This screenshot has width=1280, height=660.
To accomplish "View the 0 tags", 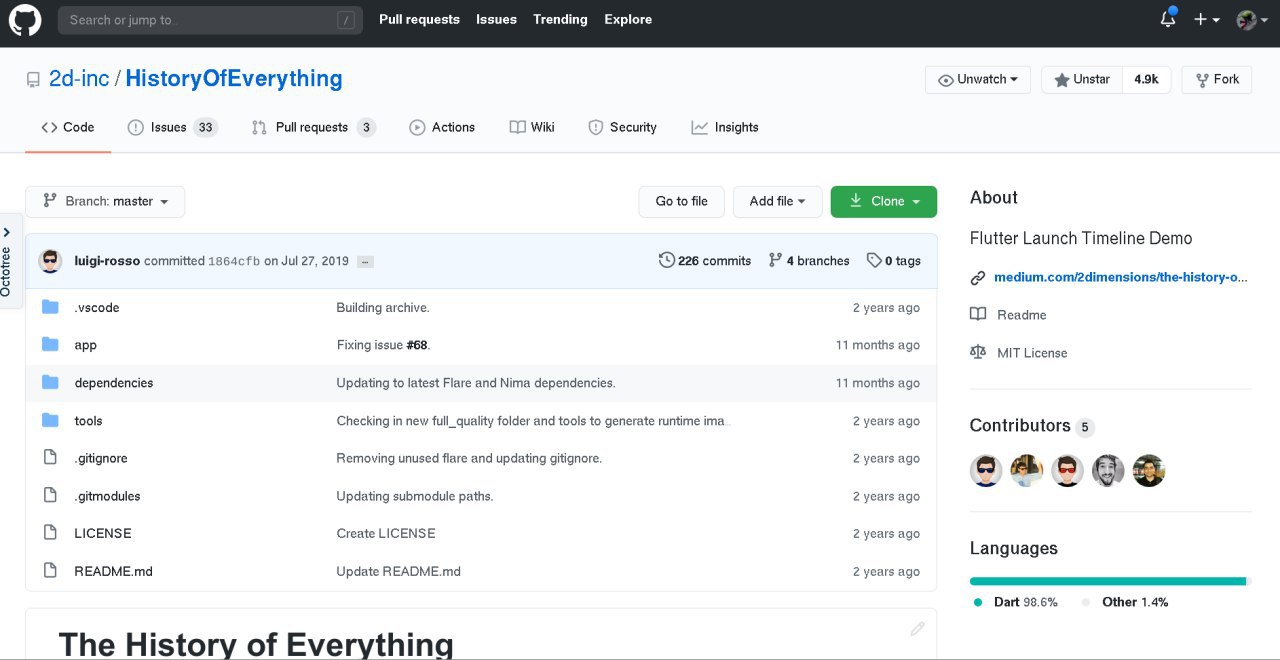I will pos(894,261).
